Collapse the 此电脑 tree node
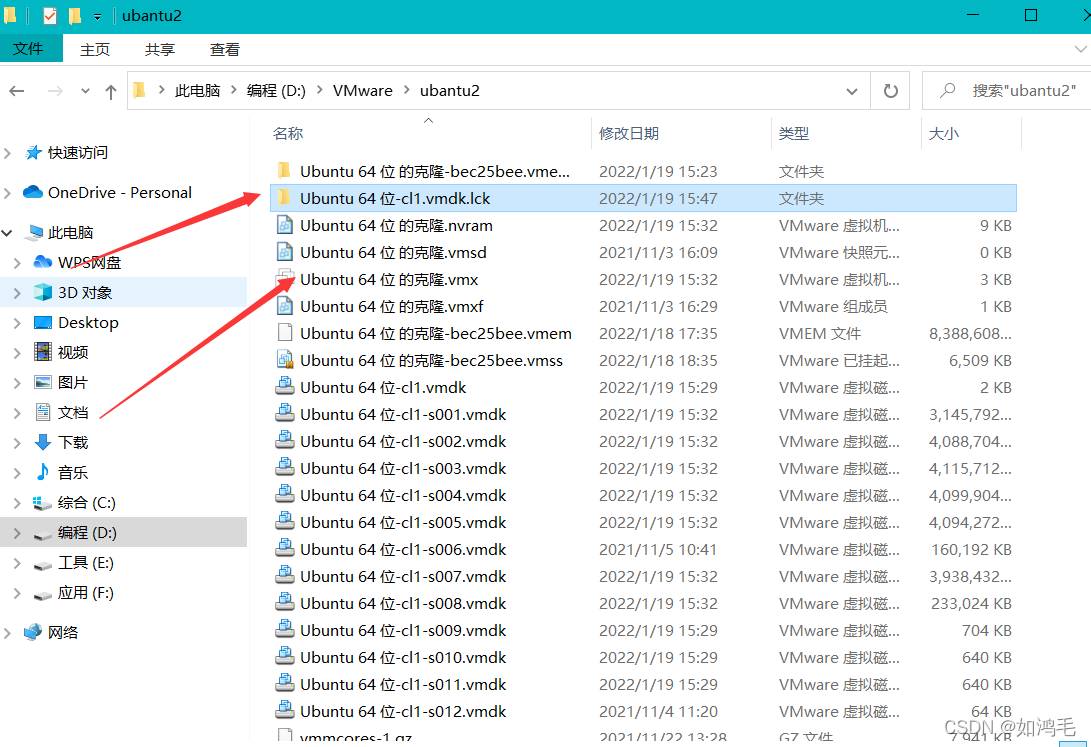This screenshot has width=1091, height=747. pos(8,233)
